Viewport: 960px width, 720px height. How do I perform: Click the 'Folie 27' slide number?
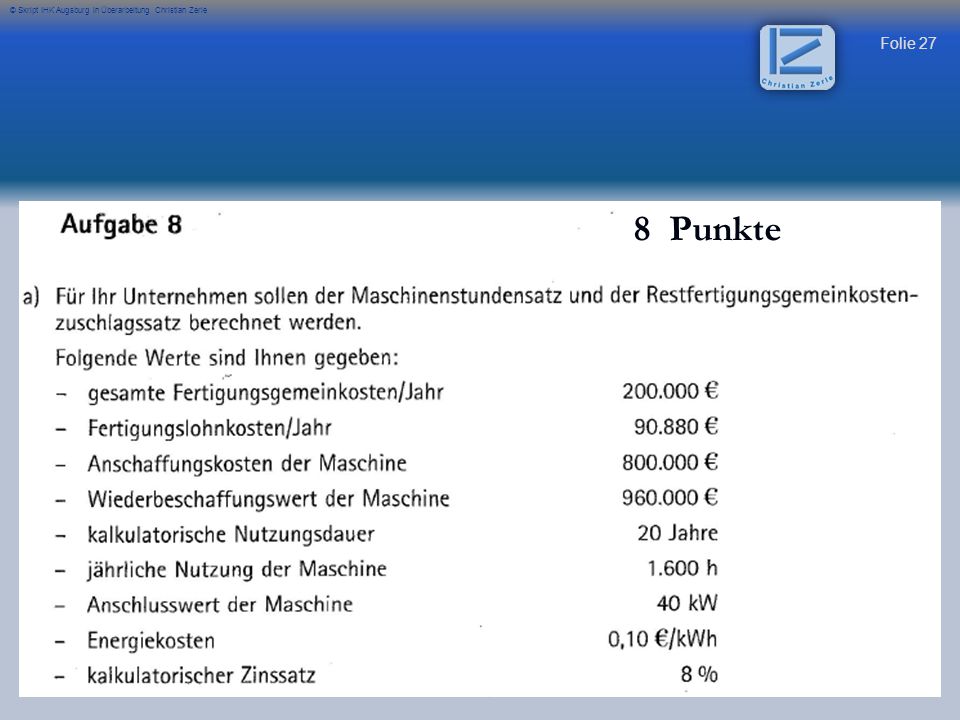(908, 43)
